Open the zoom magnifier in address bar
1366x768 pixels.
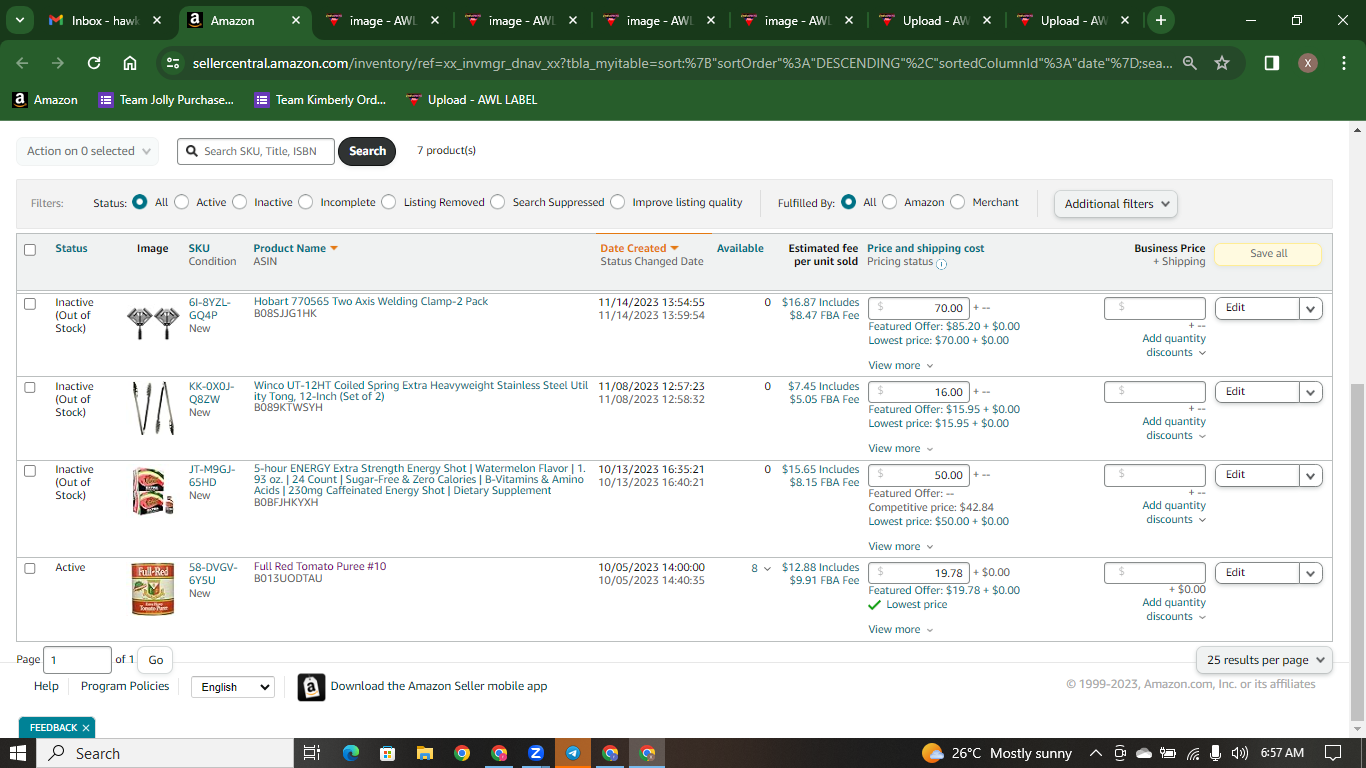pos(1190,63)
